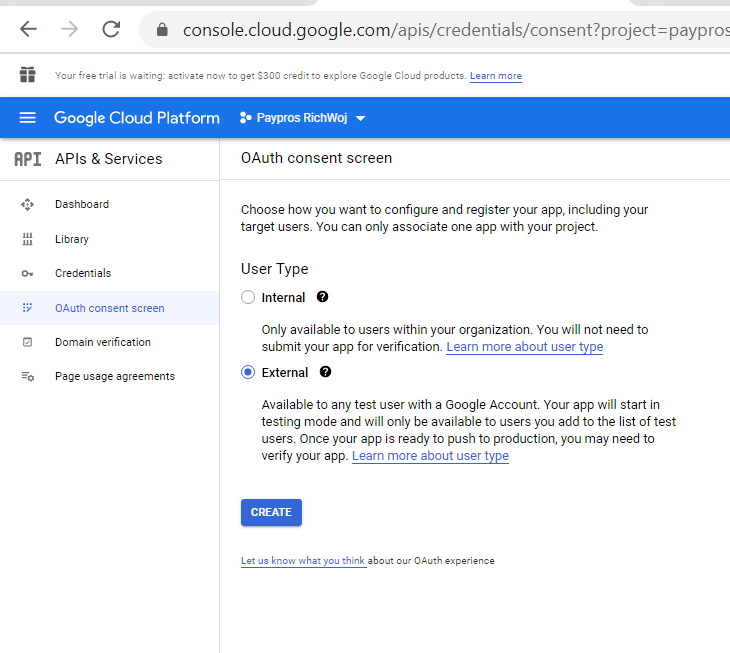Viewport: 730px width, 653px height.
Task: Click the help icon next to Internal
Action: 322,296
